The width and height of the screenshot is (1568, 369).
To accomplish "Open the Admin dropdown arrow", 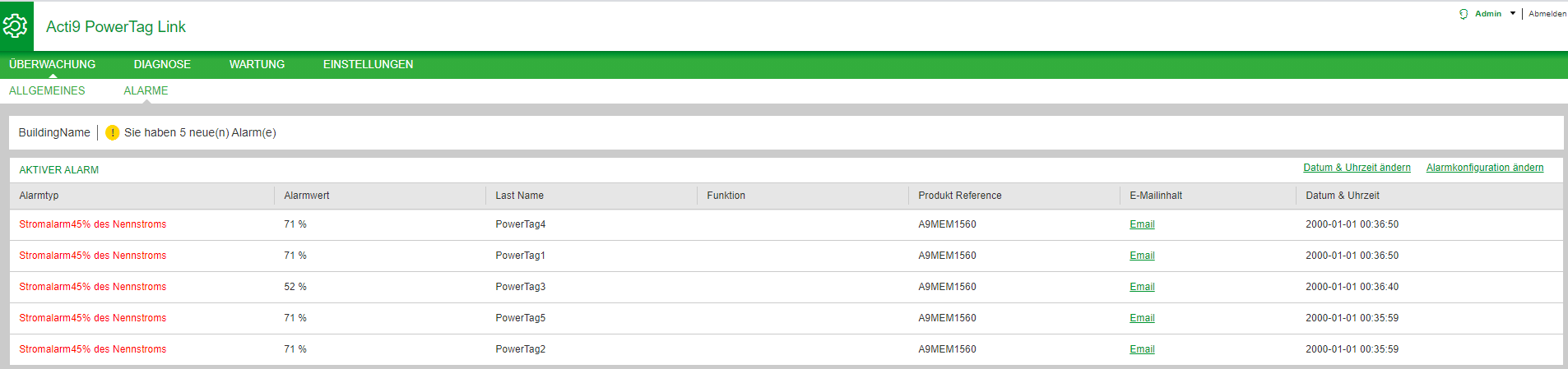I will pyautogui.click(x=1512, y=13).
